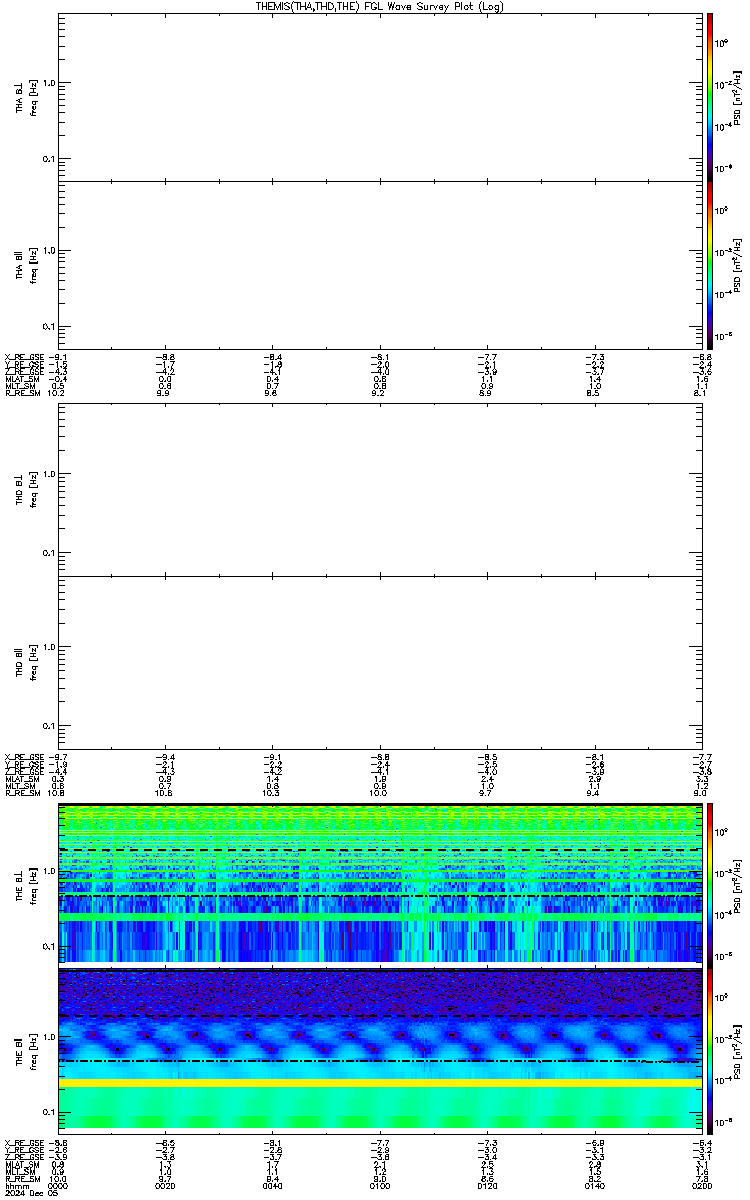Click the '0040' time tick label

point(273,1186)
